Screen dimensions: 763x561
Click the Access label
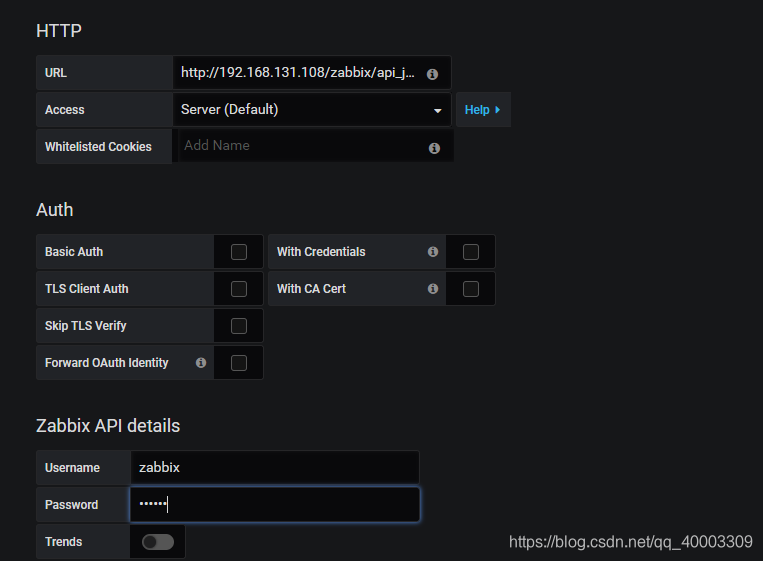65,110
